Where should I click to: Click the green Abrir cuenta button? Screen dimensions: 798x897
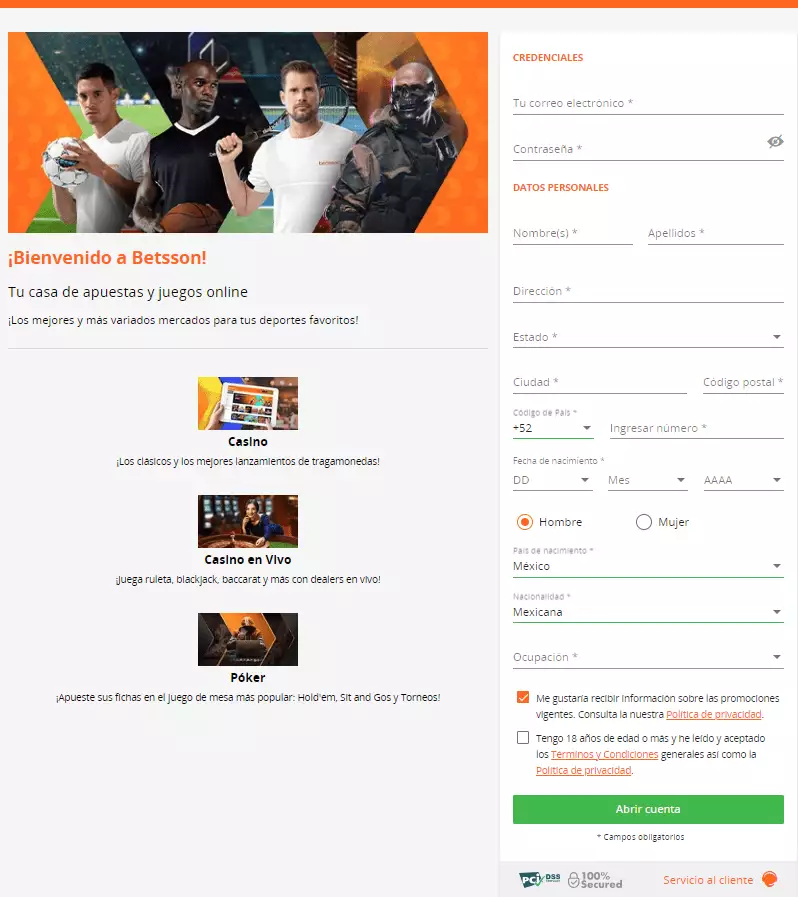point(648,809)
